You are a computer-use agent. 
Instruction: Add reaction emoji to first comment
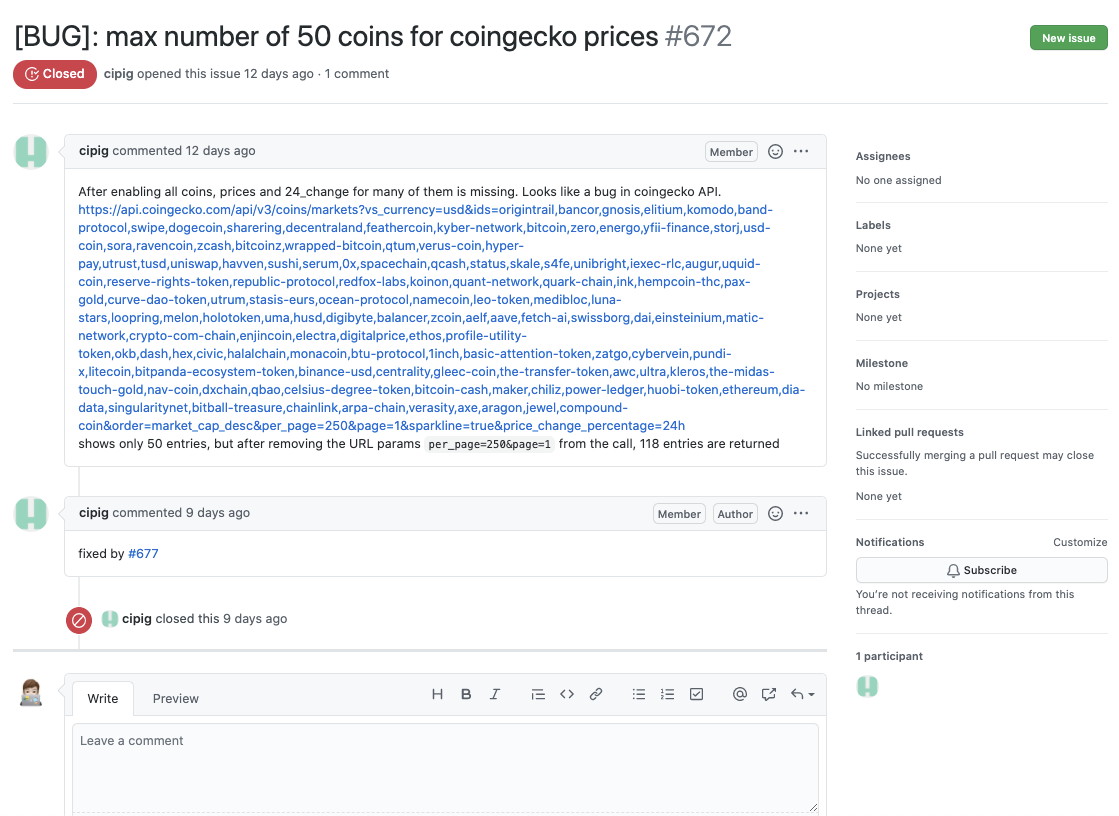pos(775,151)
